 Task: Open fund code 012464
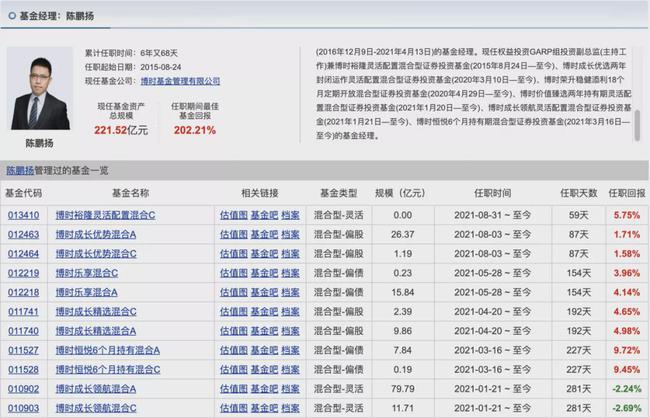tap(24, 253)
